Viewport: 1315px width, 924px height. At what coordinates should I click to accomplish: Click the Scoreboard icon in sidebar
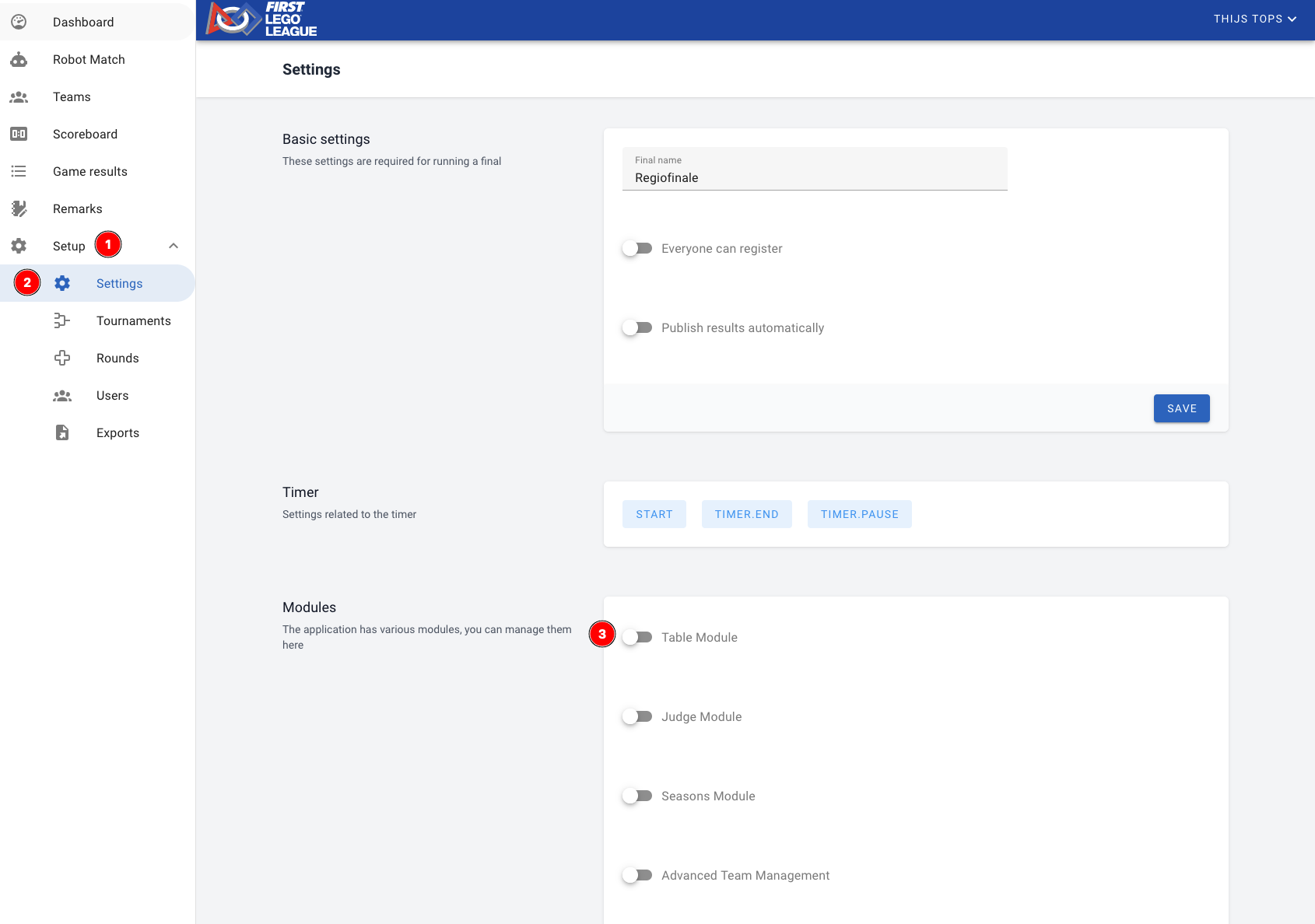(x=19, y=135)
